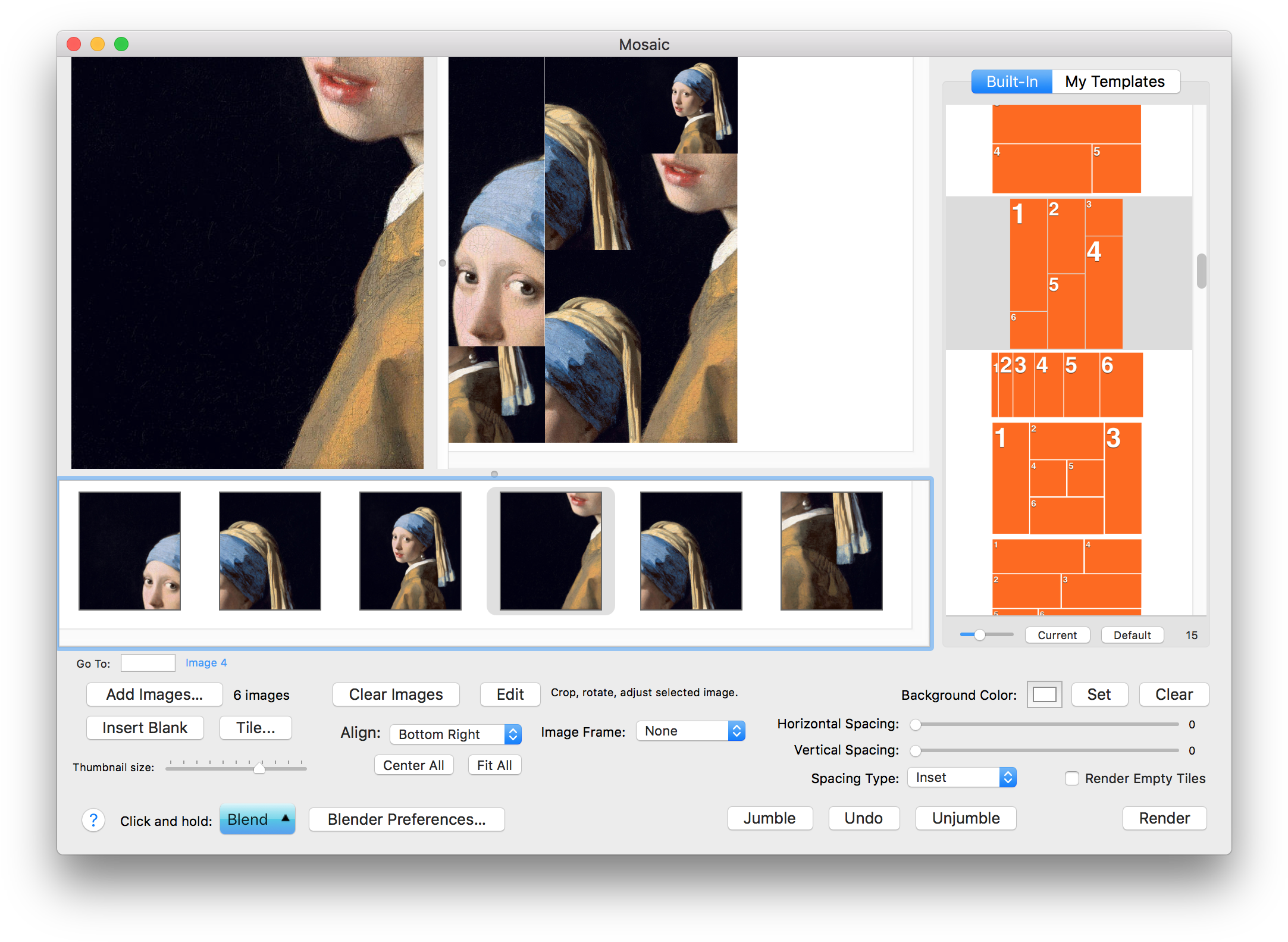Choose the top template with tiles 4 and 5

pyautogui.click(x=1067, y=149)
